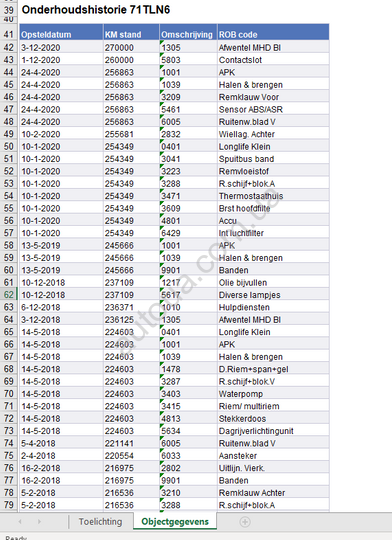Select code cell '3210'
This screenshot has width=392, height=540.
click(x=188, y=493)
